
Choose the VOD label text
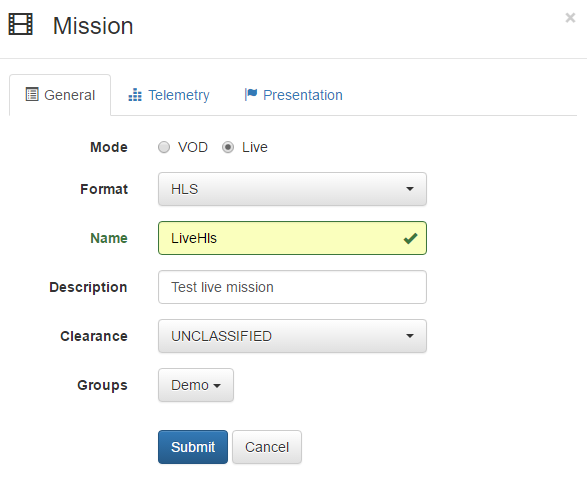pos(192,147)
